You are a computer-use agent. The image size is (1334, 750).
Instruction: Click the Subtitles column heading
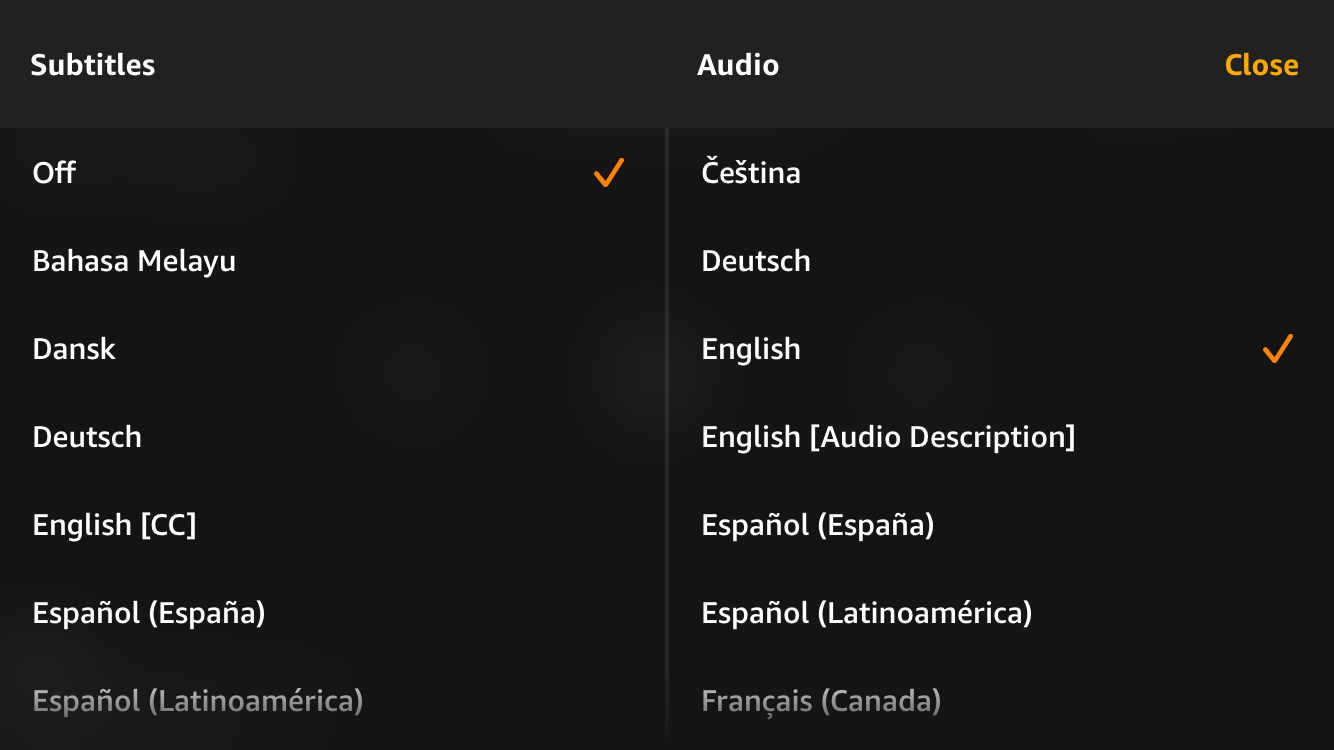tap(93, 65)
